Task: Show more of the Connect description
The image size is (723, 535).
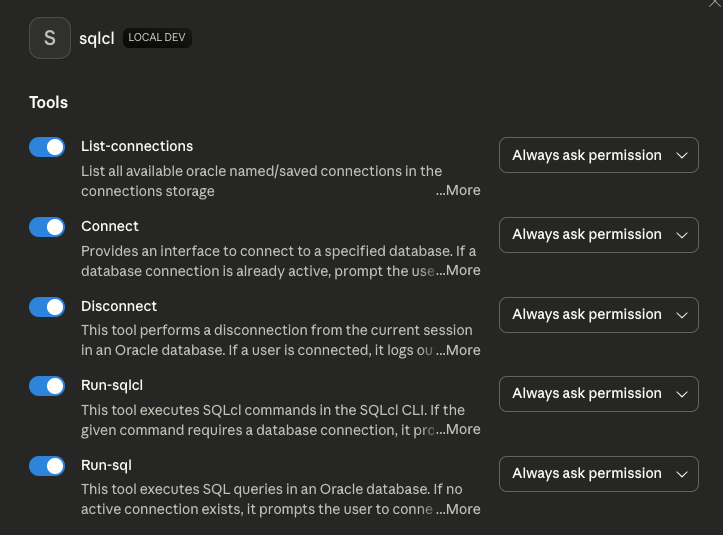Action: (x=459, y=270)
